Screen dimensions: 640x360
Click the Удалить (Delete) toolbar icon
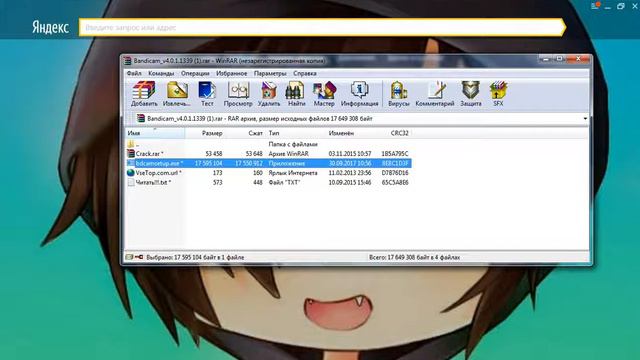click(269, 90)
